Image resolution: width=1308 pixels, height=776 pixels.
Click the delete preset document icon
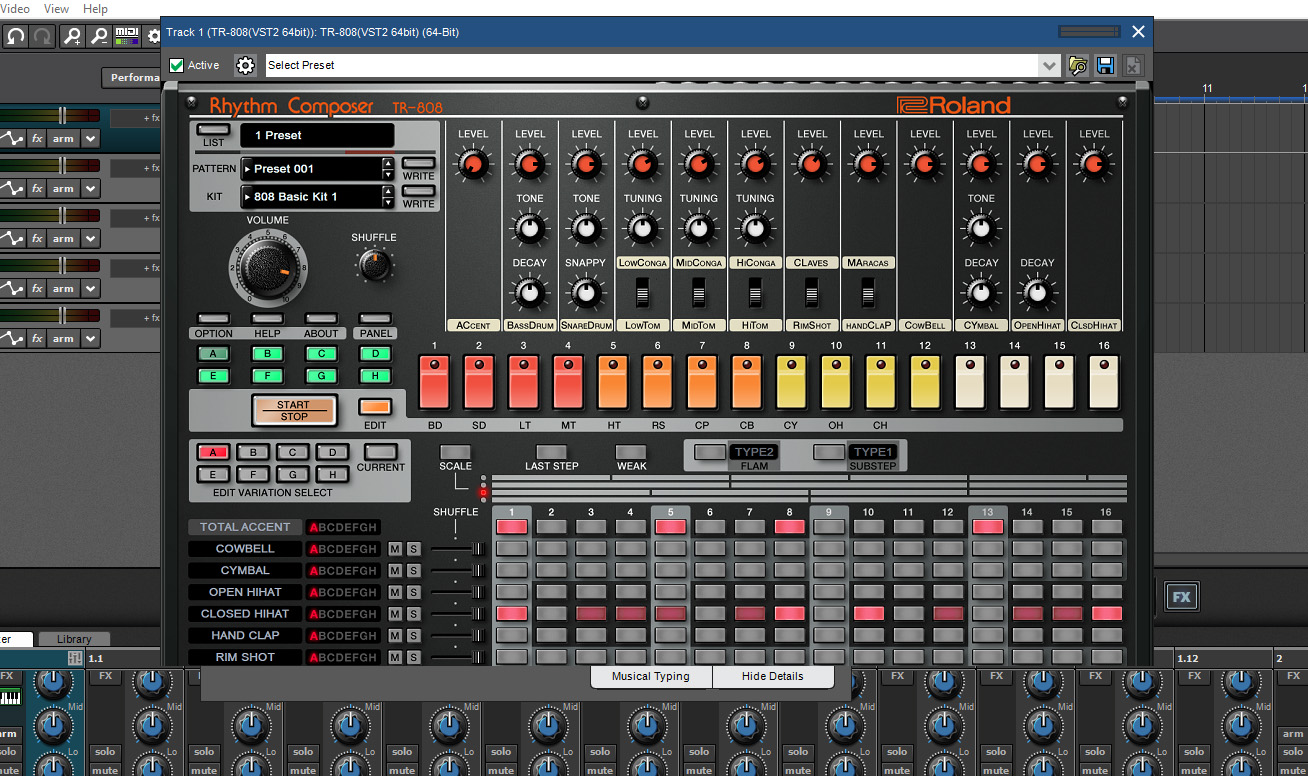pos(1132,65)
